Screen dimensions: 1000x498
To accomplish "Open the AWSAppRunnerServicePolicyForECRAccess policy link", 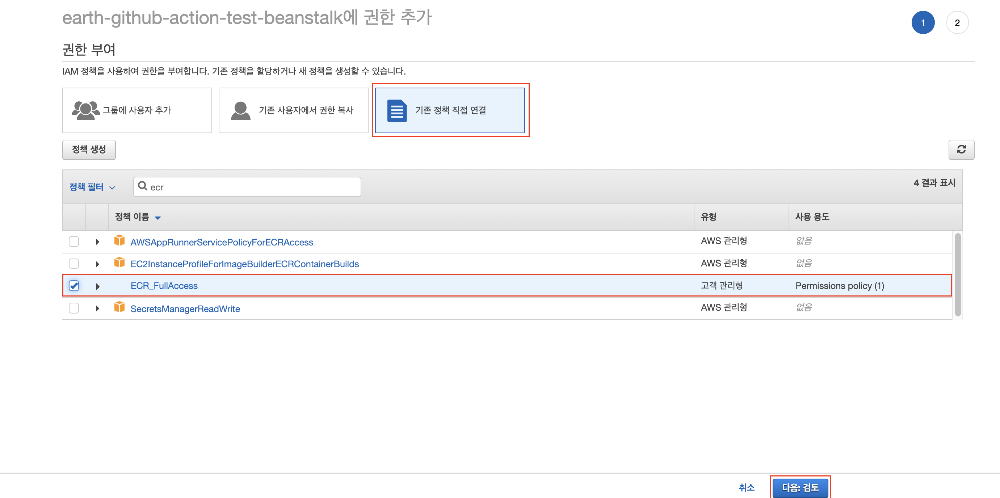I will point(222,242).
